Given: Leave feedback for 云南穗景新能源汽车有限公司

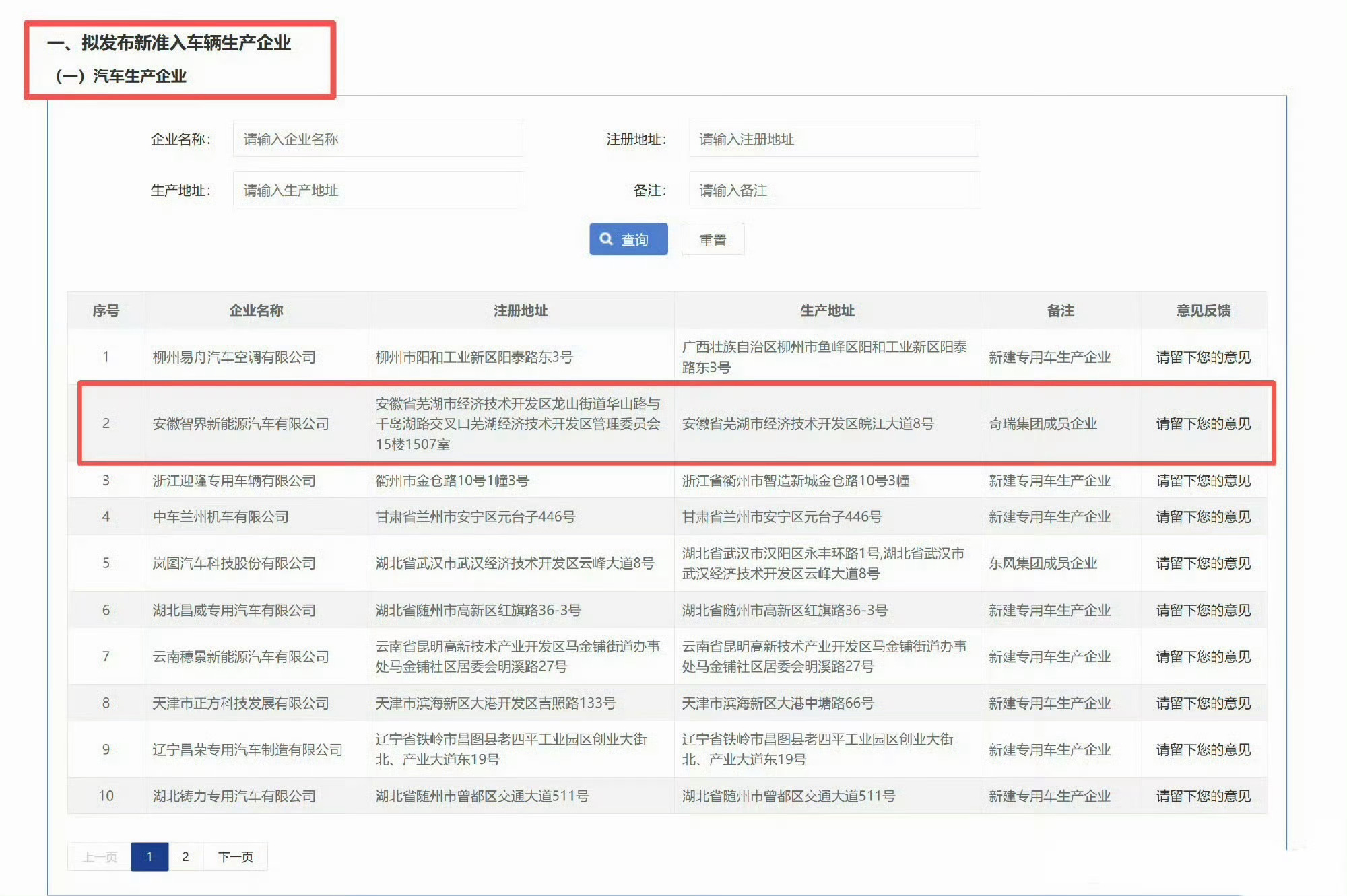Looking at the screenshot, I should 1203,656.
